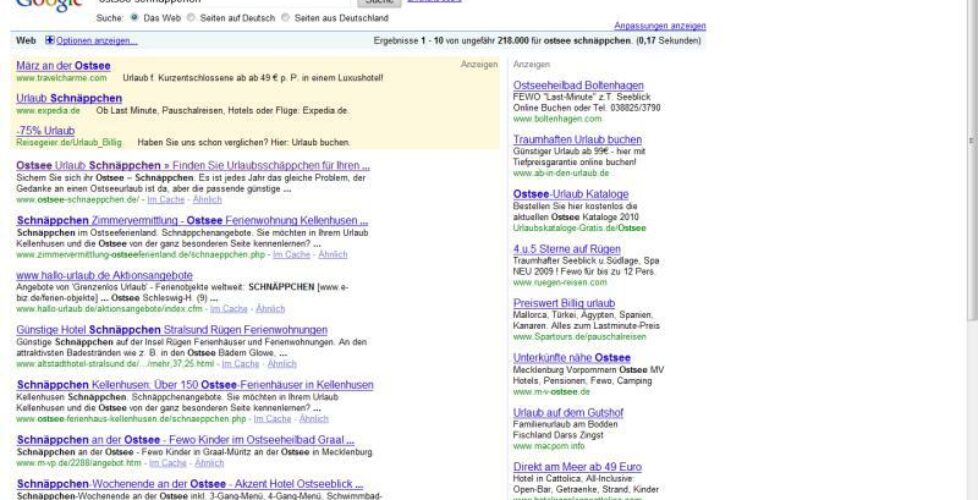Click the green URL www.m-vp.de/2288/angebot.htm
Viewport: 978px width, 500px height.
[79, 463]
